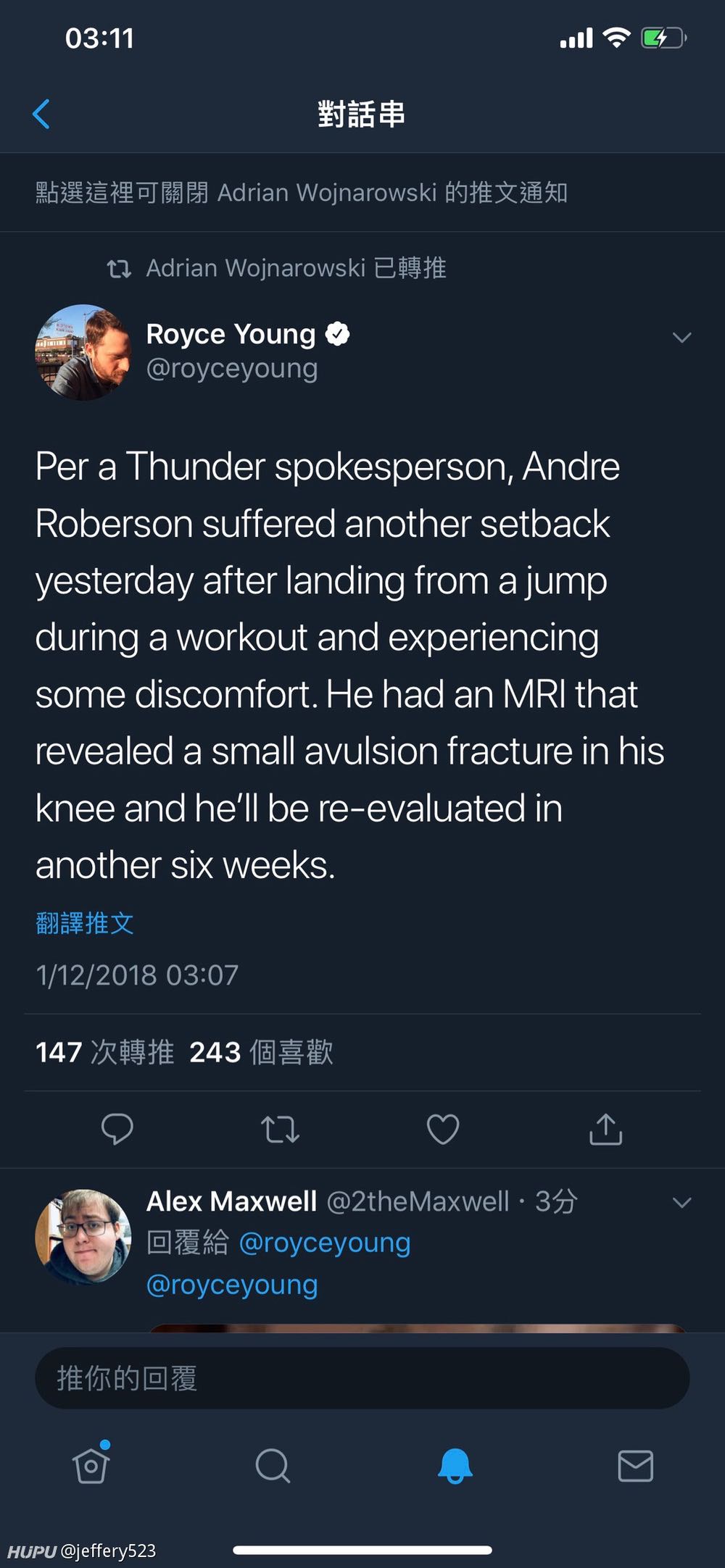
Task: Expand options chevron on Royce Young's tweet
Action: coord(681,338)
